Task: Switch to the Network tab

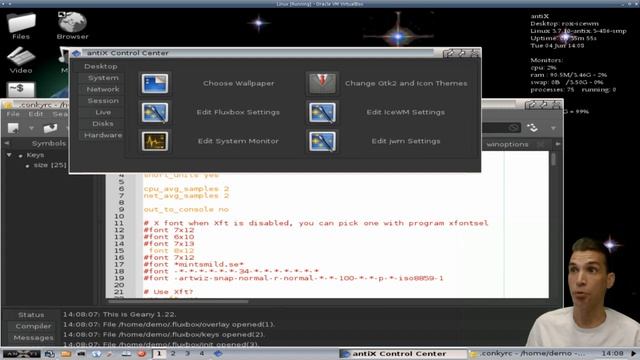Action: [103, 89]
